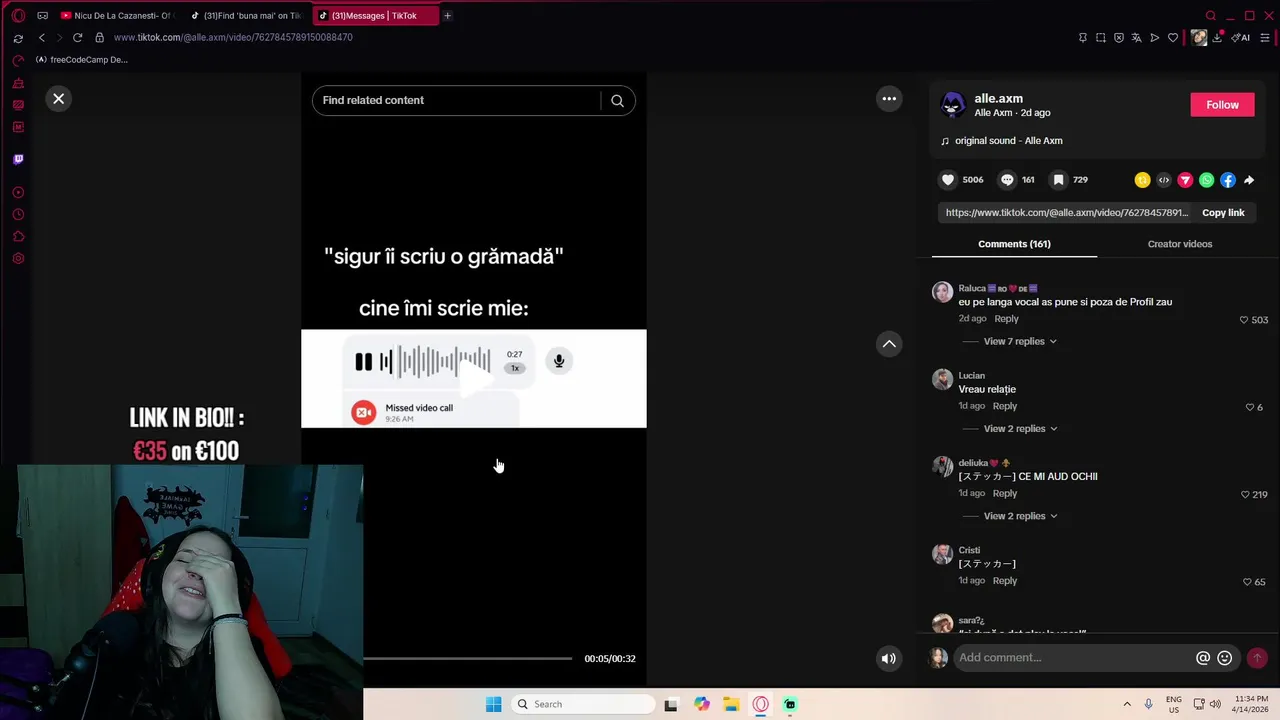Open Windows Start menu
The height and width of the screenshot is (720, 1280).
pos(493,704)
